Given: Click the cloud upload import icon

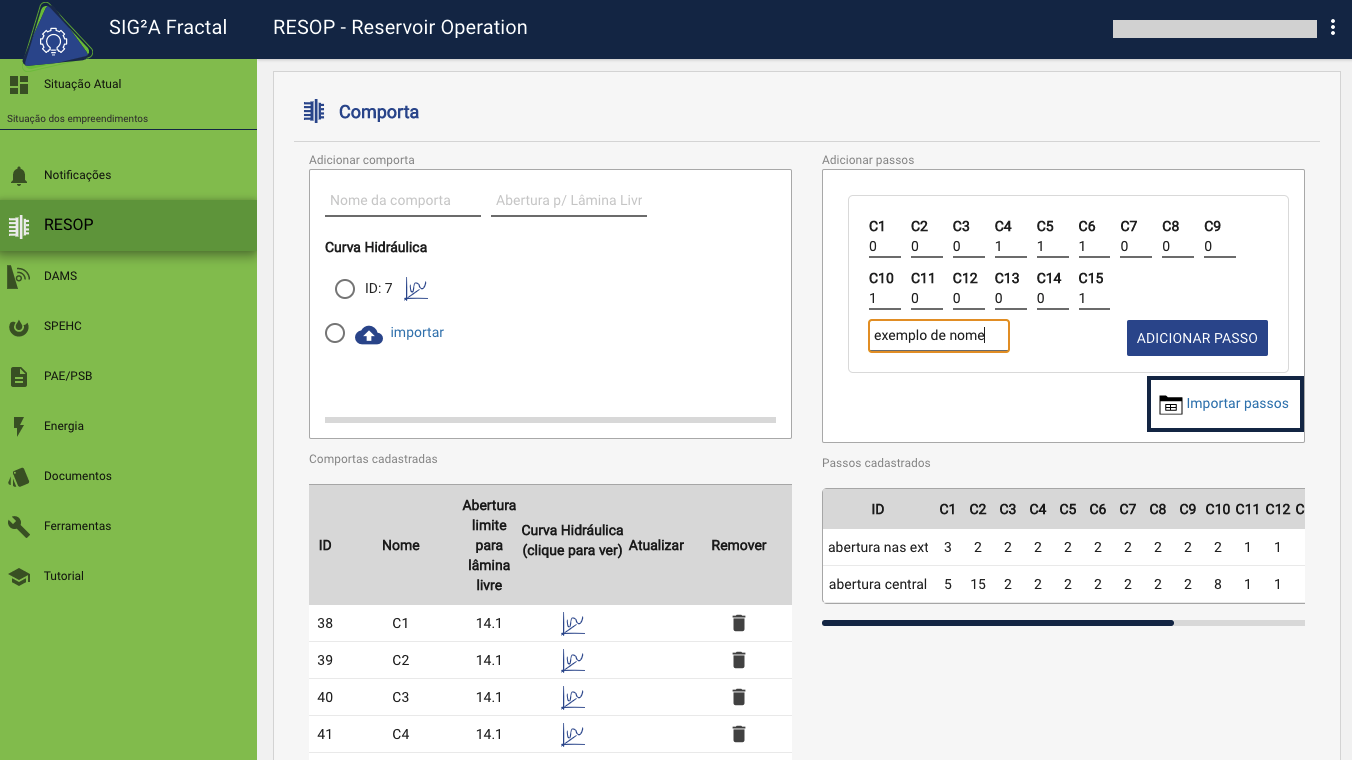Looking at the screenshot, I should point(369,334).
